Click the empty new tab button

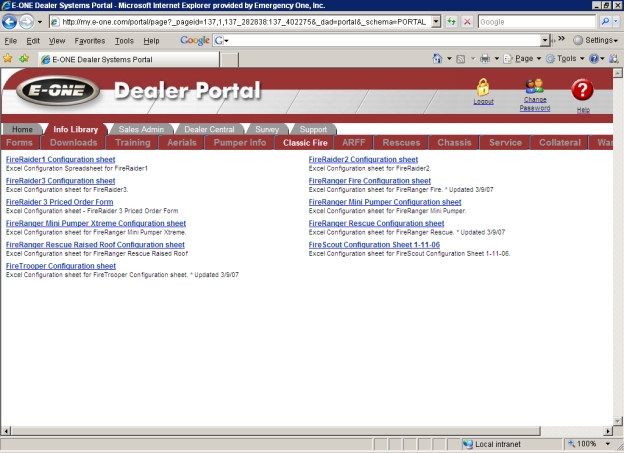pos(229,60)
